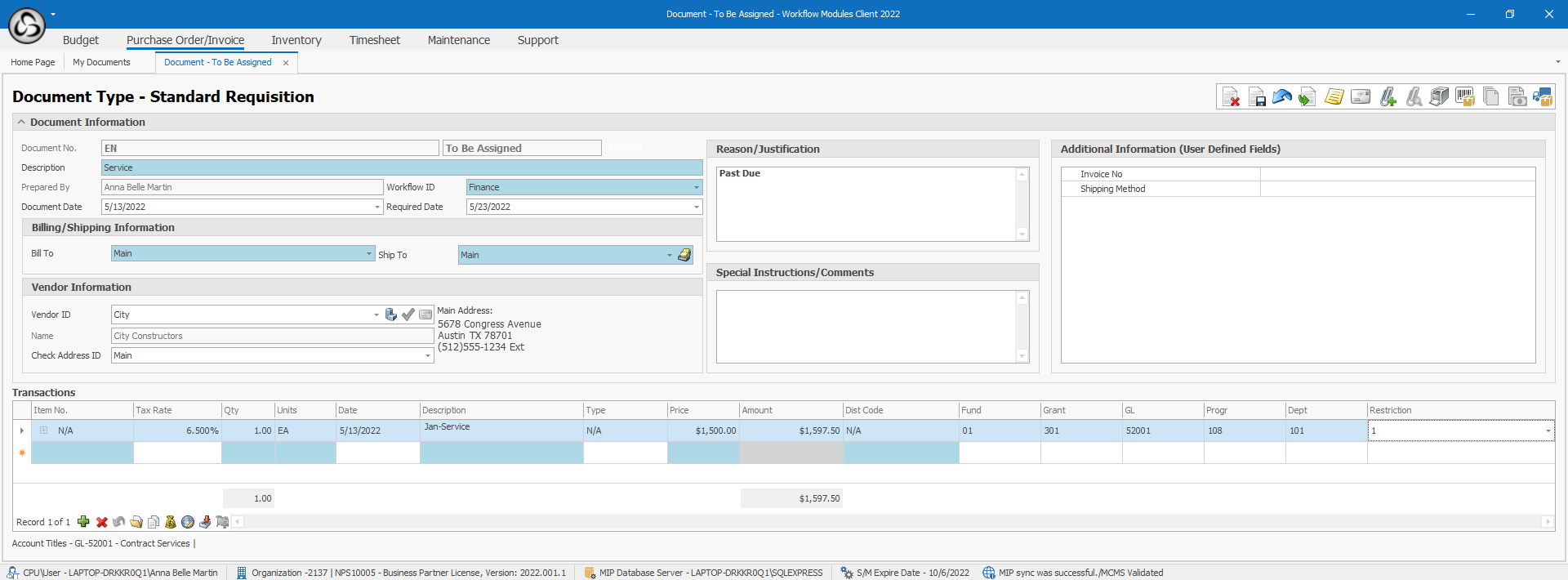Screen dimensions: 1568x580
Task: Click the delete document icon with red X
Action: tap(1231, 97)
